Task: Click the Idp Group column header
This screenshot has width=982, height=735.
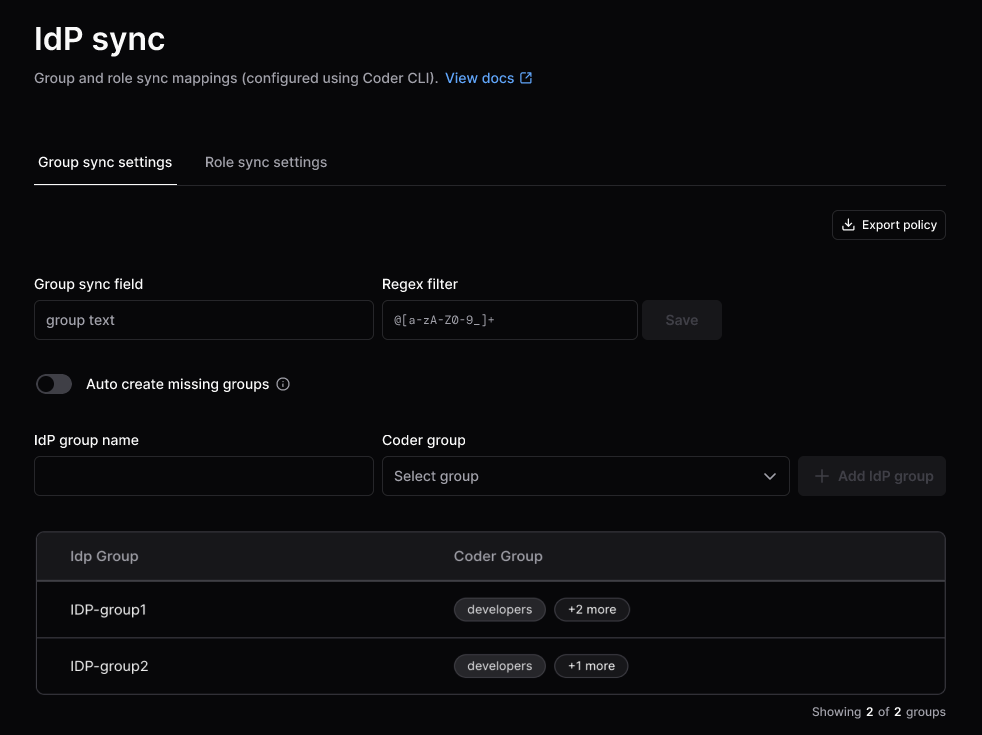Action: pyautogui.click(x=104, y=556)
